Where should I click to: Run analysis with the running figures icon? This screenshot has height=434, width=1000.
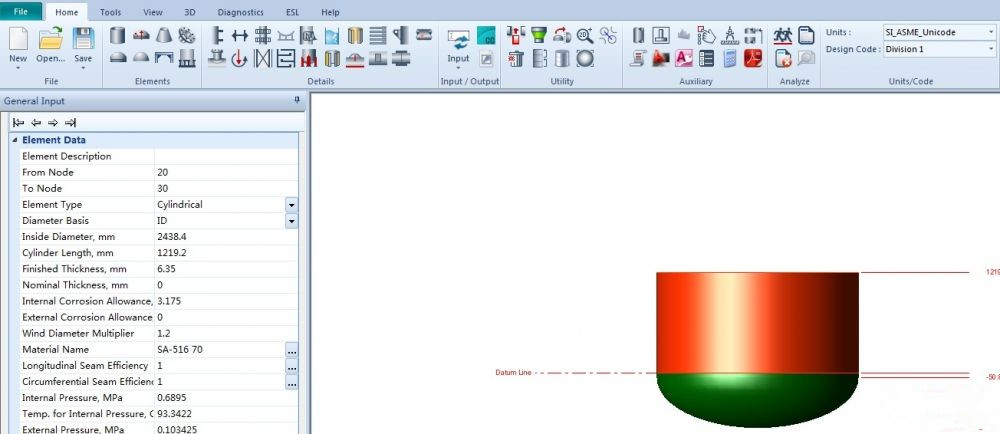coord(783,35)
